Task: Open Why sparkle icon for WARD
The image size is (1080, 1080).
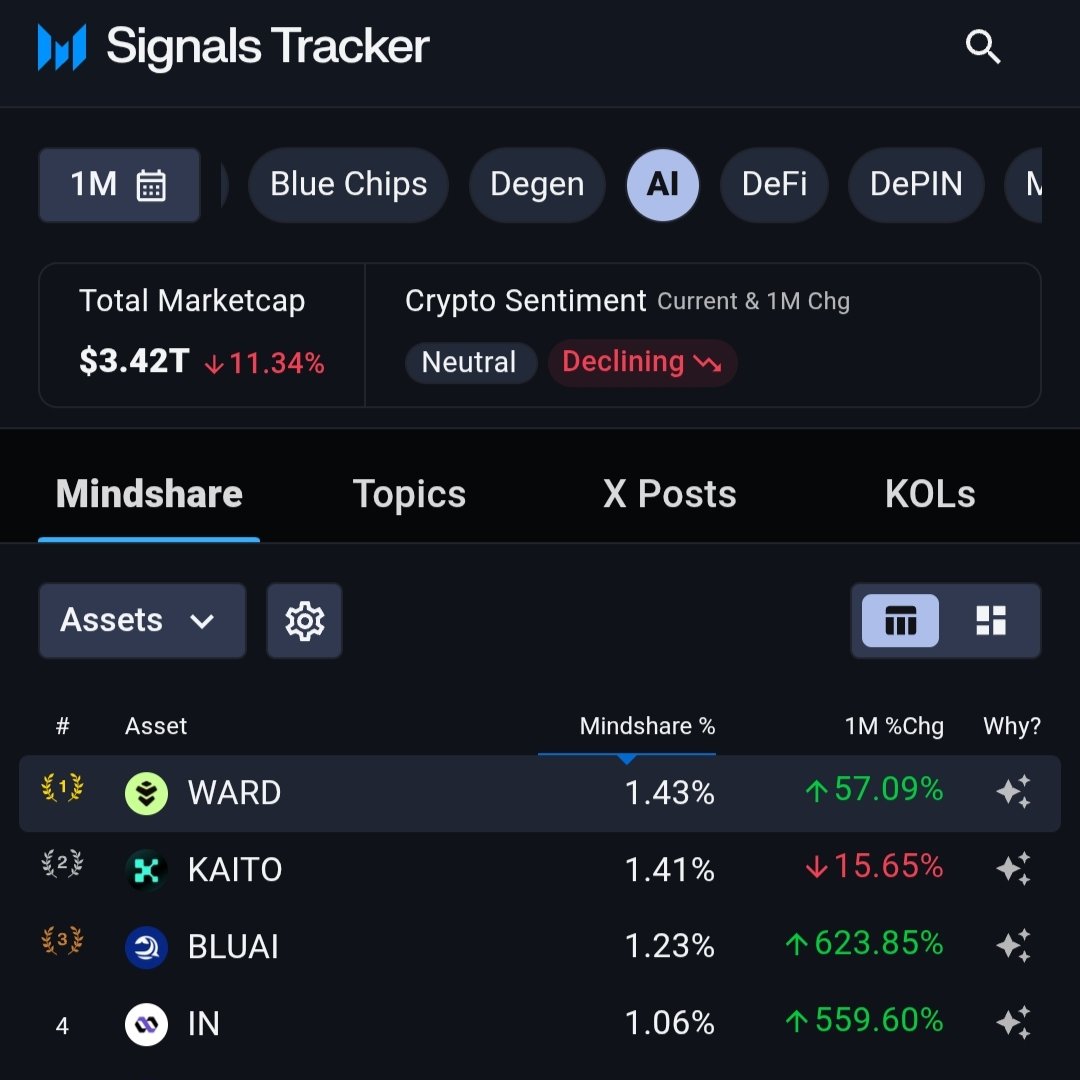Action: coord(1014,791)
